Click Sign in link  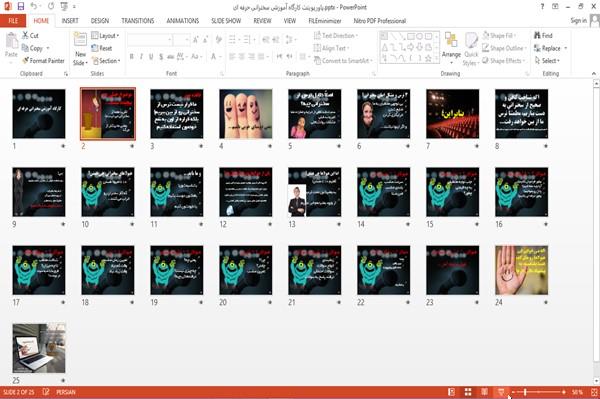tap(578, 21)
